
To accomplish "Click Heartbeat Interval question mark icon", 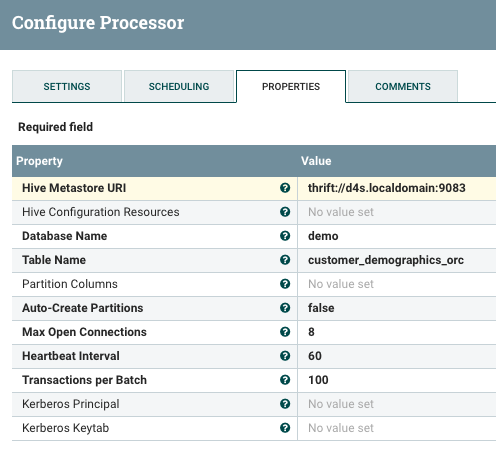I will click(x=285, y=356).
